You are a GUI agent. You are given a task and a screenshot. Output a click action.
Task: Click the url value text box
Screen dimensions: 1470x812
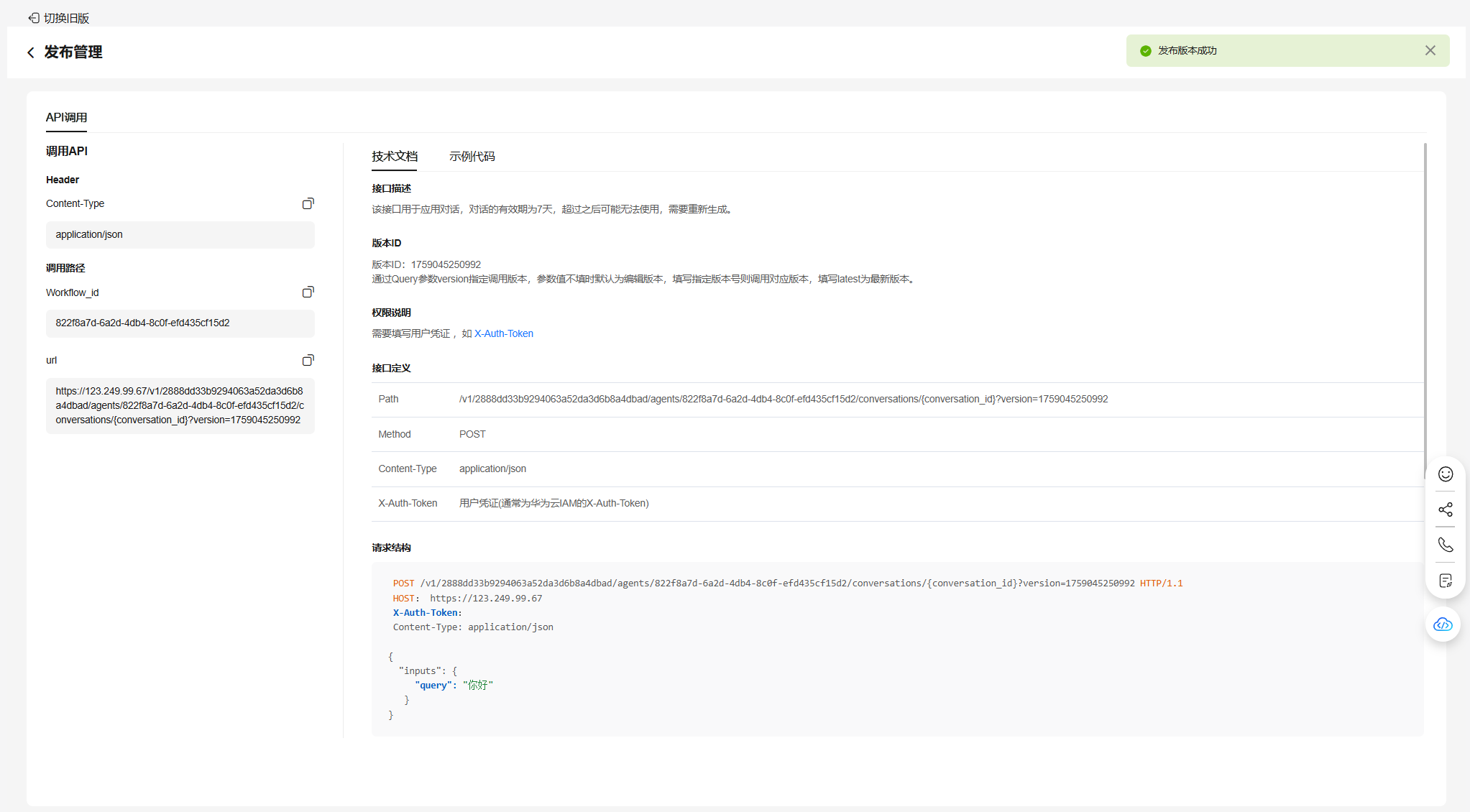180,406
